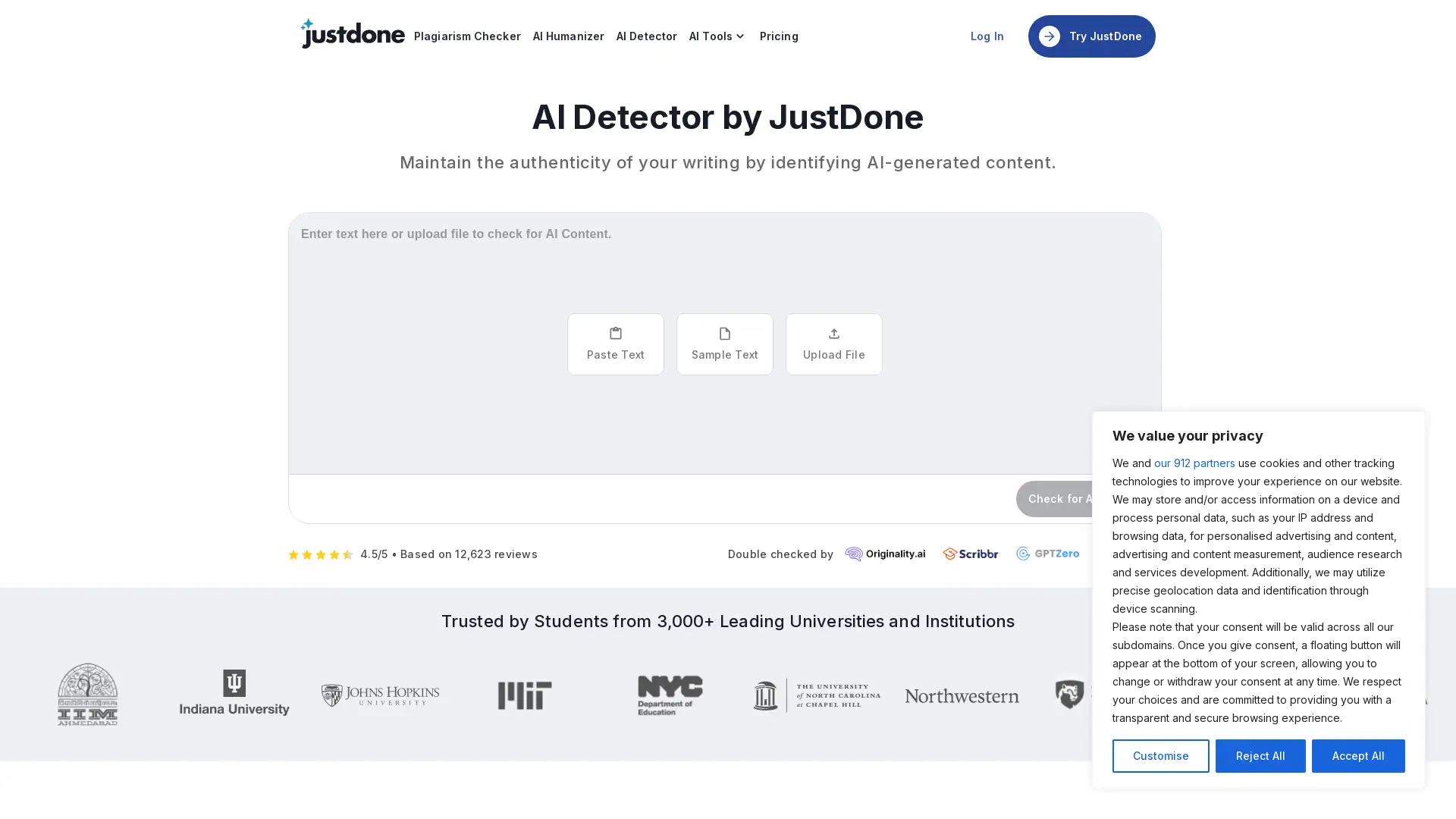Click the 'AI Detector by JustDone' heading

pos(727,117)
